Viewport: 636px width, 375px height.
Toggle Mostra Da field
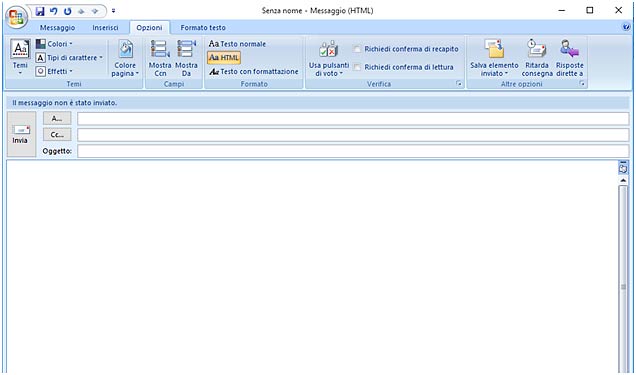pos(186,58)
